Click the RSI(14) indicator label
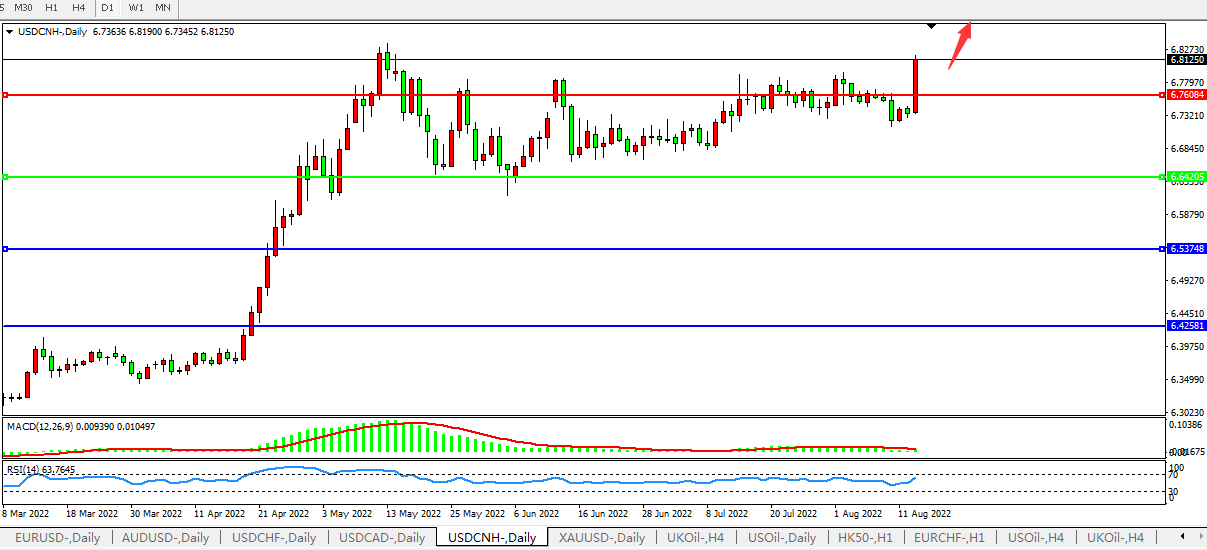Screen dimensions: 1207x550 (40, 469)
